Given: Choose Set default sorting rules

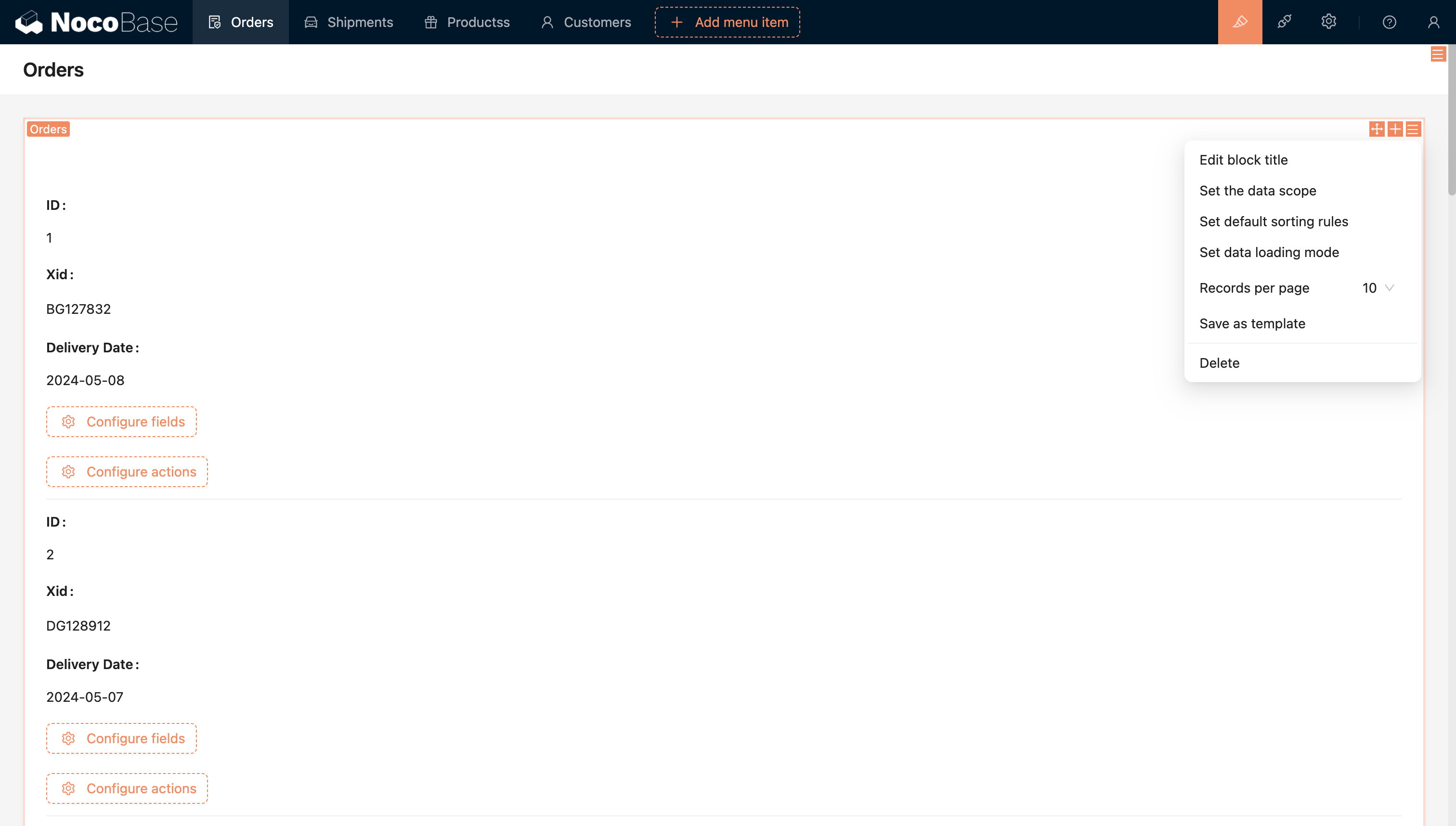Looking at the screenshot, I should click(1274, 221).
